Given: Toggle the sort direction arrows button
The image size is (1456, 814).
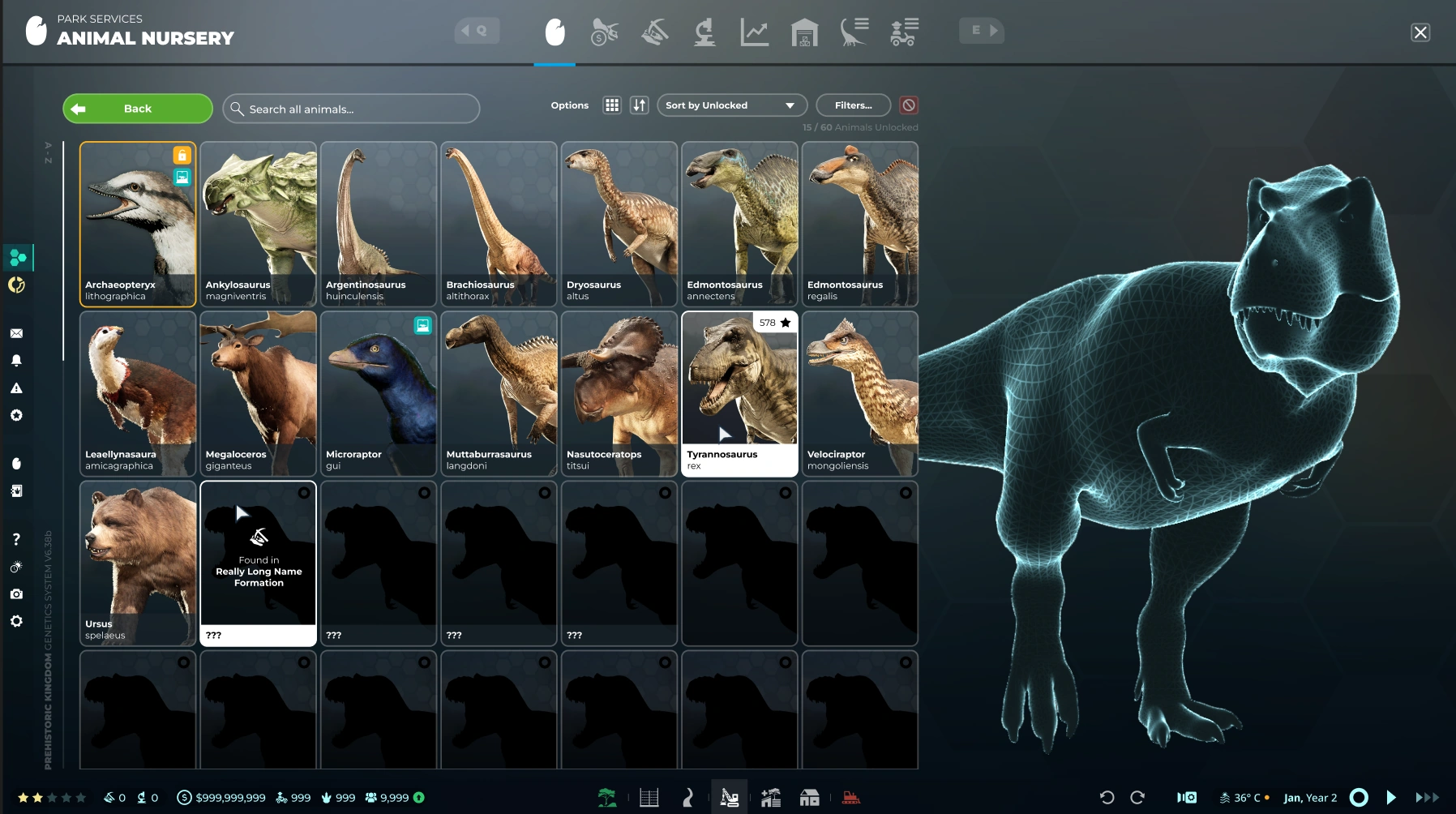Looking at the screenshot, I should pos(640,105).
